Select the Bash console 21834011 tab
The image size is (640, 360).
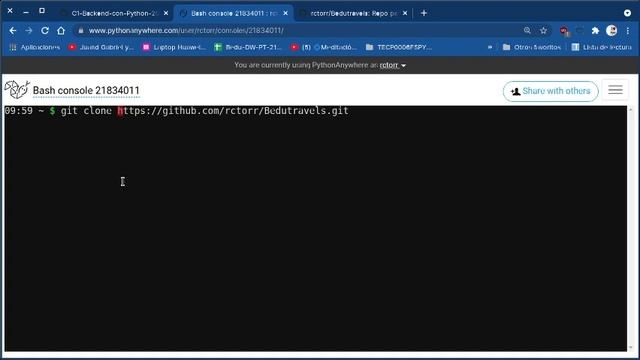click(x=234, y=13)
